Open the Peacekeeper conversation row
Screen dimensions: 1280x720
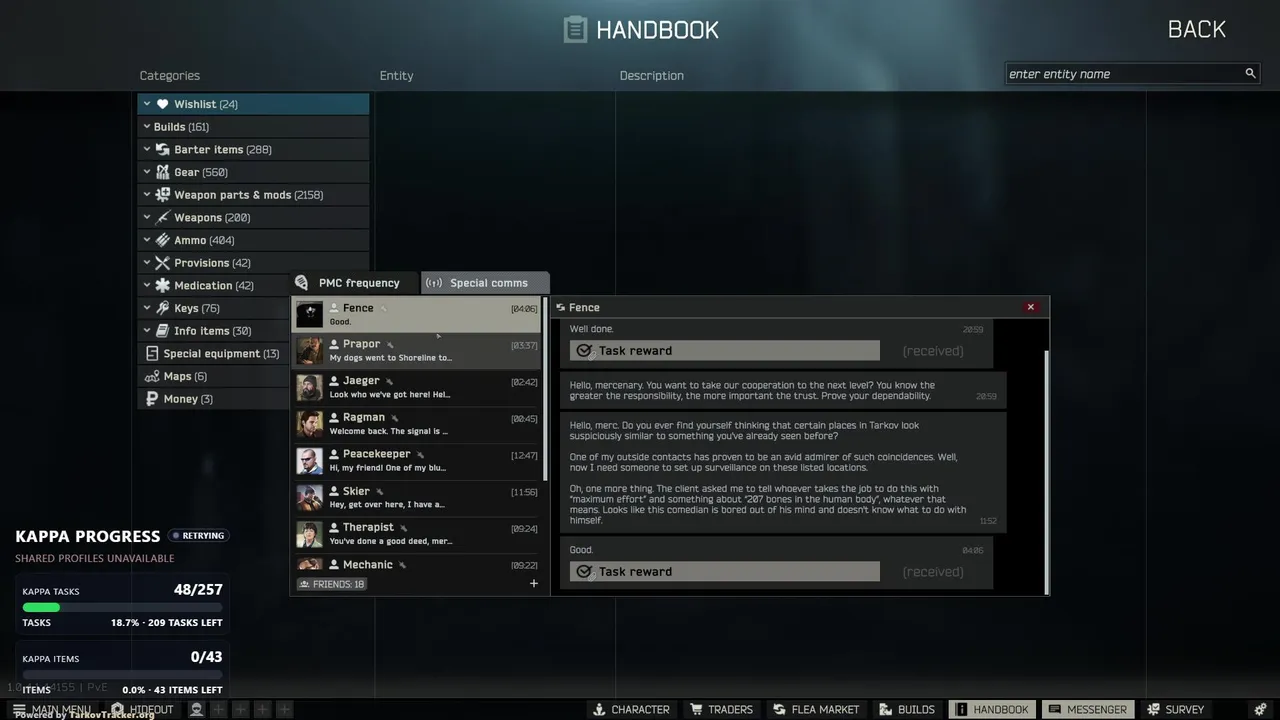[x=417, y=461]
